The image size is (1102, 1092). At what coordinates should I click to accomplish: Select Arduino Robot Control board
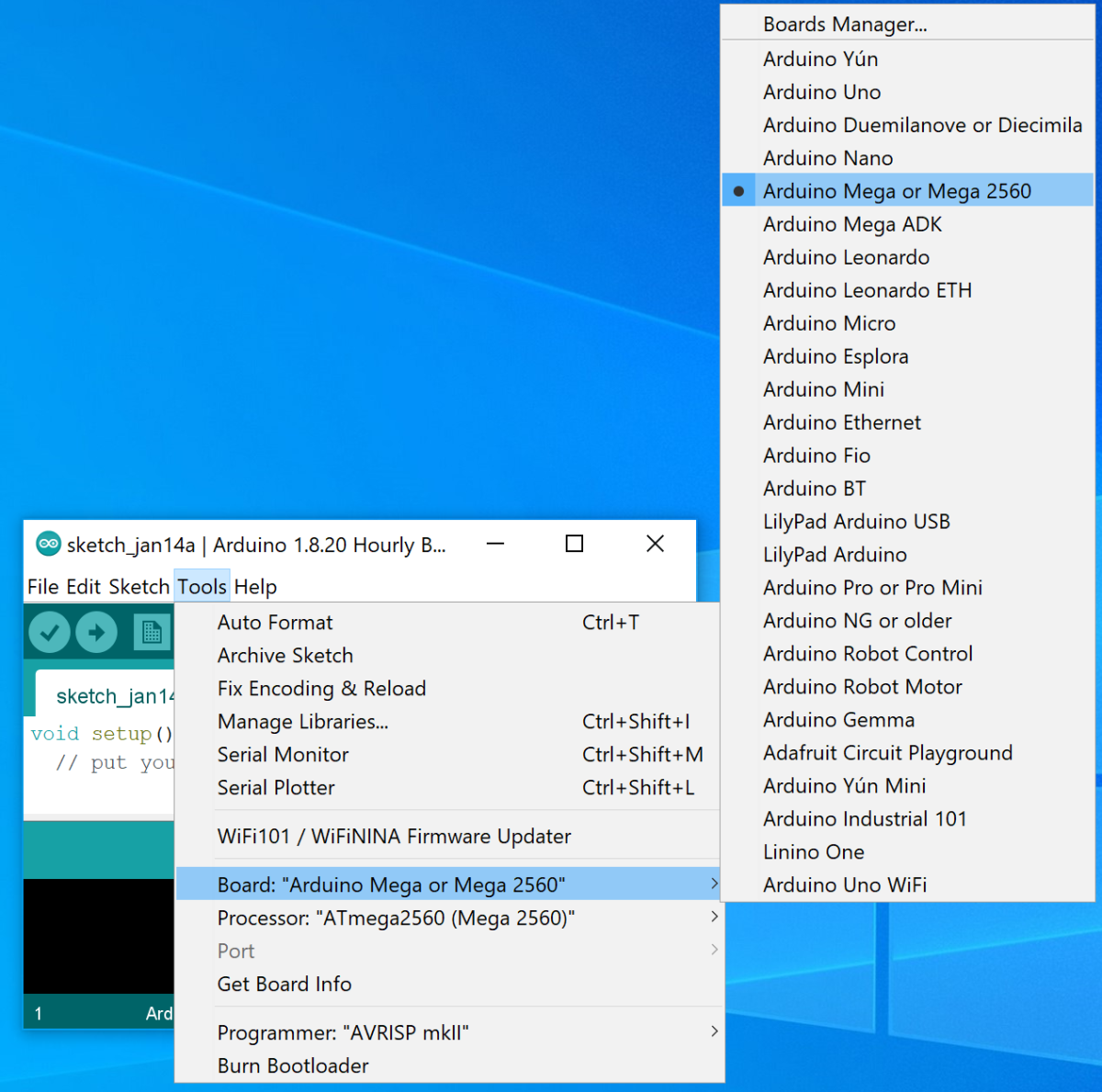point(907,654)
